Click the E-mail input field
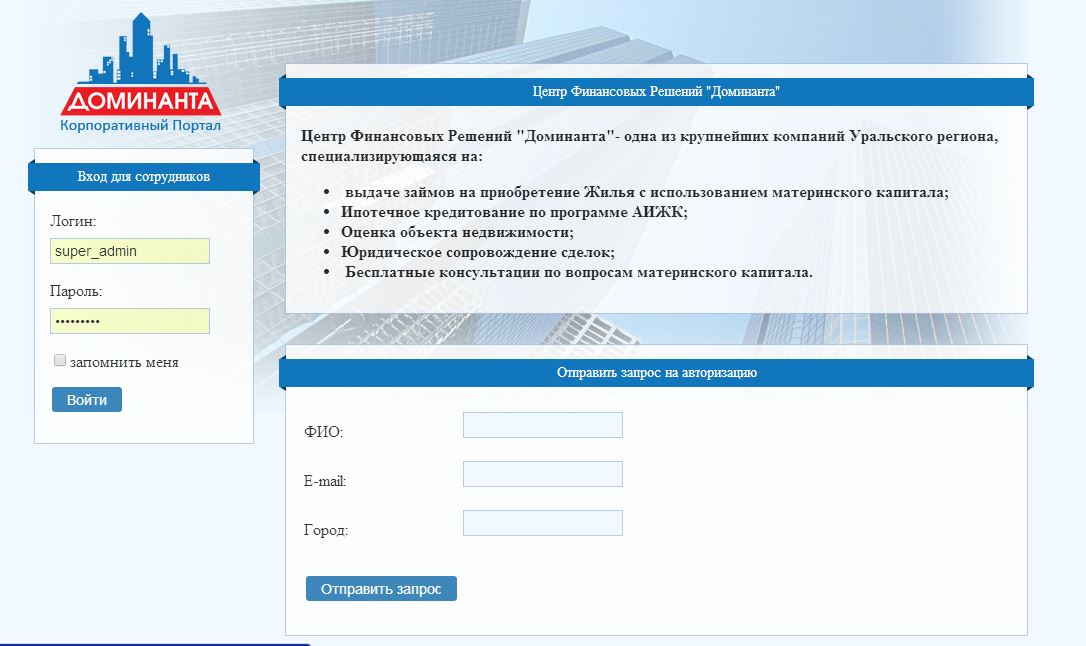Screen dimensions: 1086x646 (x=542, y=474)
